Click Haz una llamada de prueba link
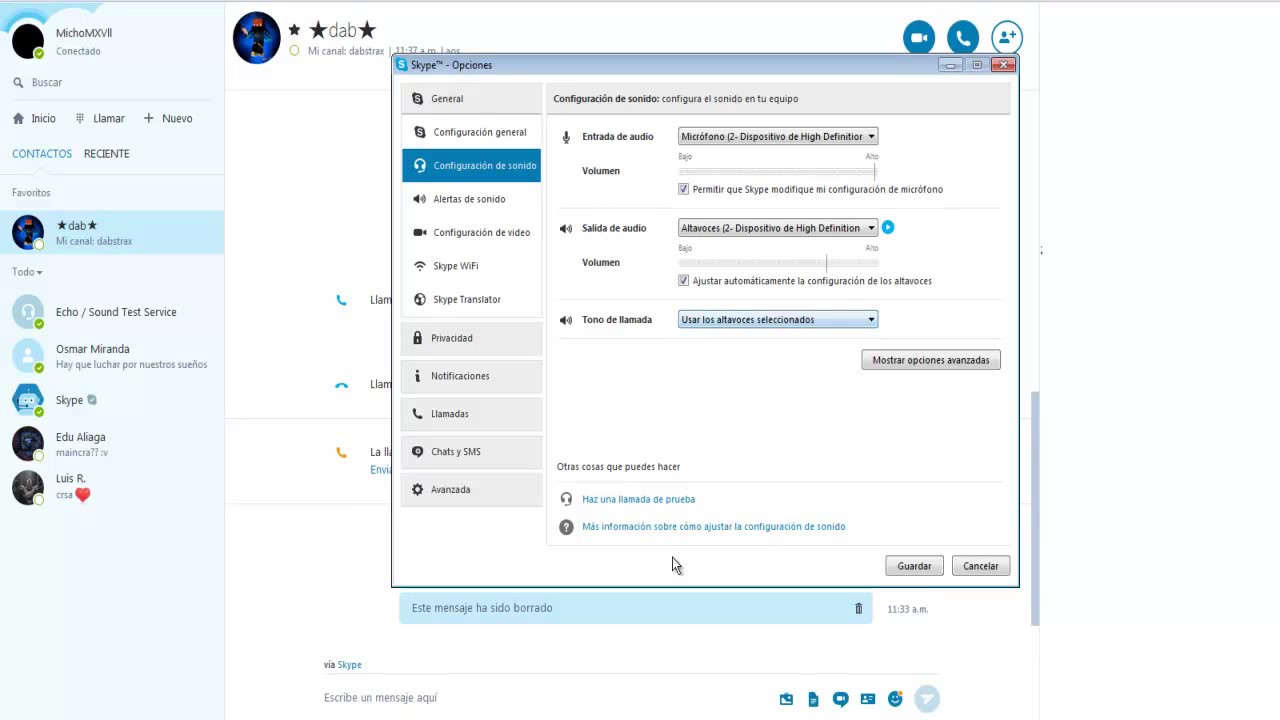This screenshot has width=1280, height=720. click(x=638, y=499)
